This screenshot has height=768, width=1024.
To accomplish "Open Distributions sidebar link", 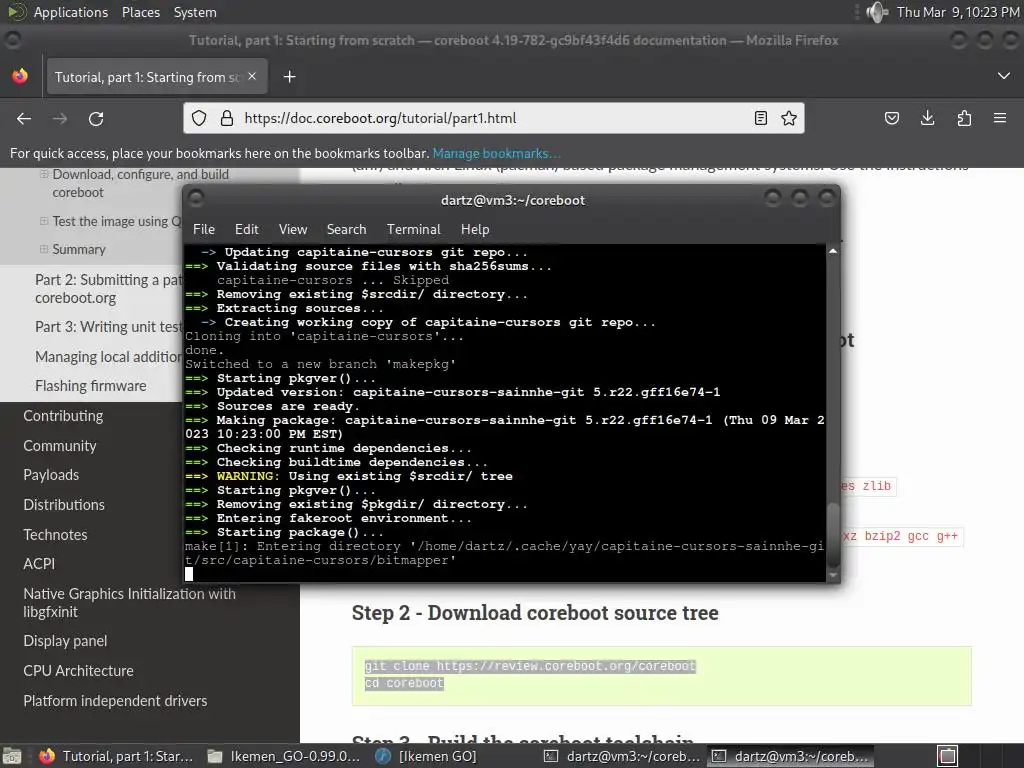I will coord(64,505).
